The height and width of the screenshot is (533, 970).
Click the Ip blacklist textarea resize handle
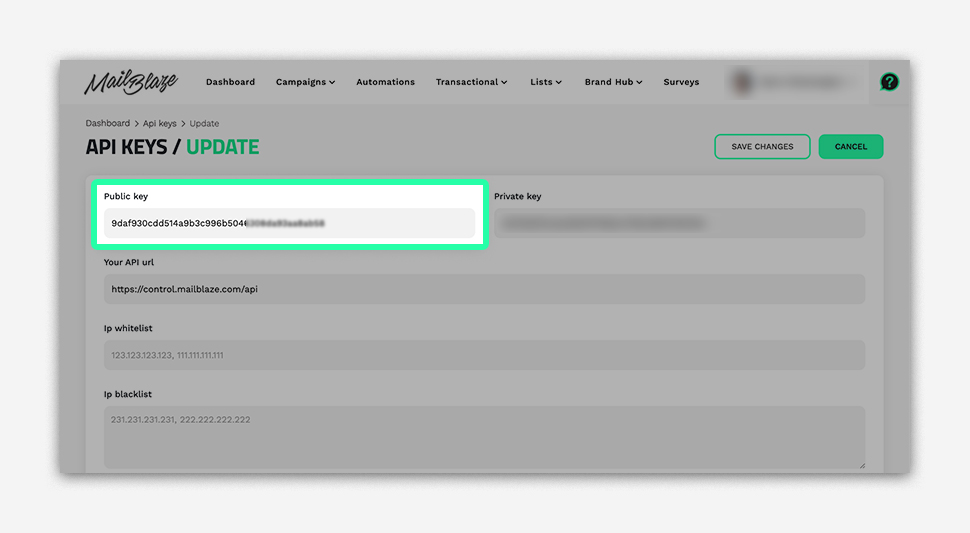(860, 464)
